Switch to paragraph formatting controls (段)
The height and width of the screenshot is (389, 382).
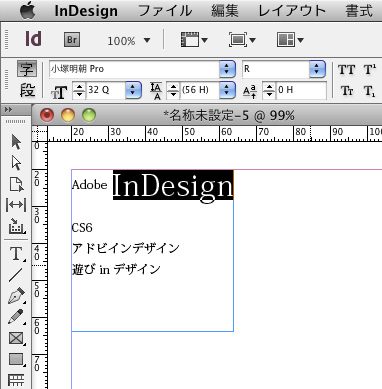[27, 90]
